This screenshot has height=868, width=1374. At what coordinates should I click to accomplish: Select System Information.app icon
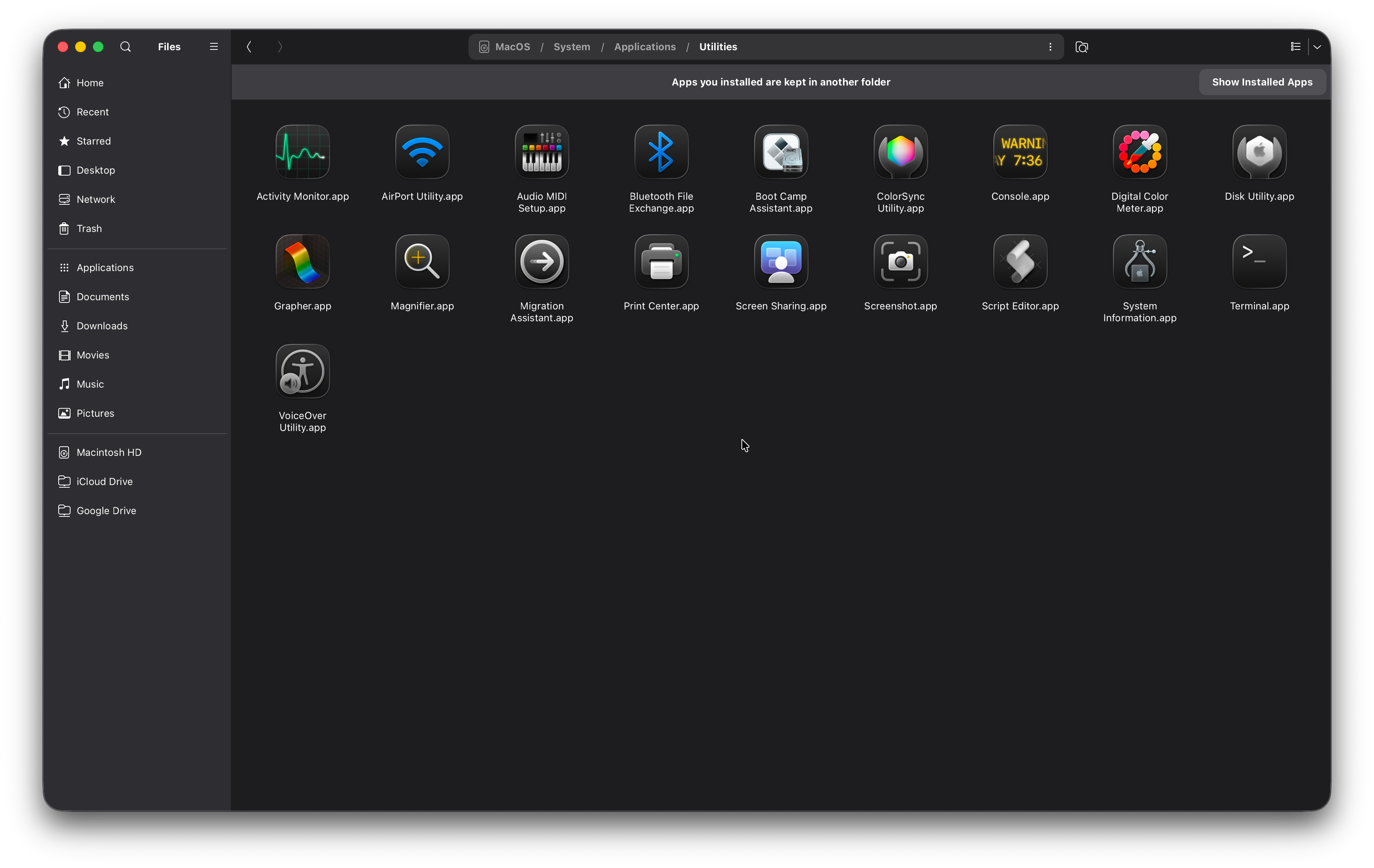click(1139, 261)
